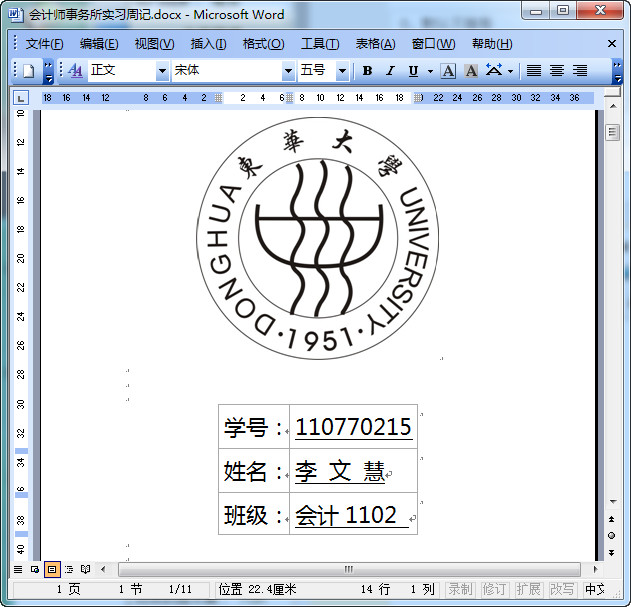Image resolution: width=631 pixels, height=607 pixels.
Task: Align text to the right
Action: (580, 71)
